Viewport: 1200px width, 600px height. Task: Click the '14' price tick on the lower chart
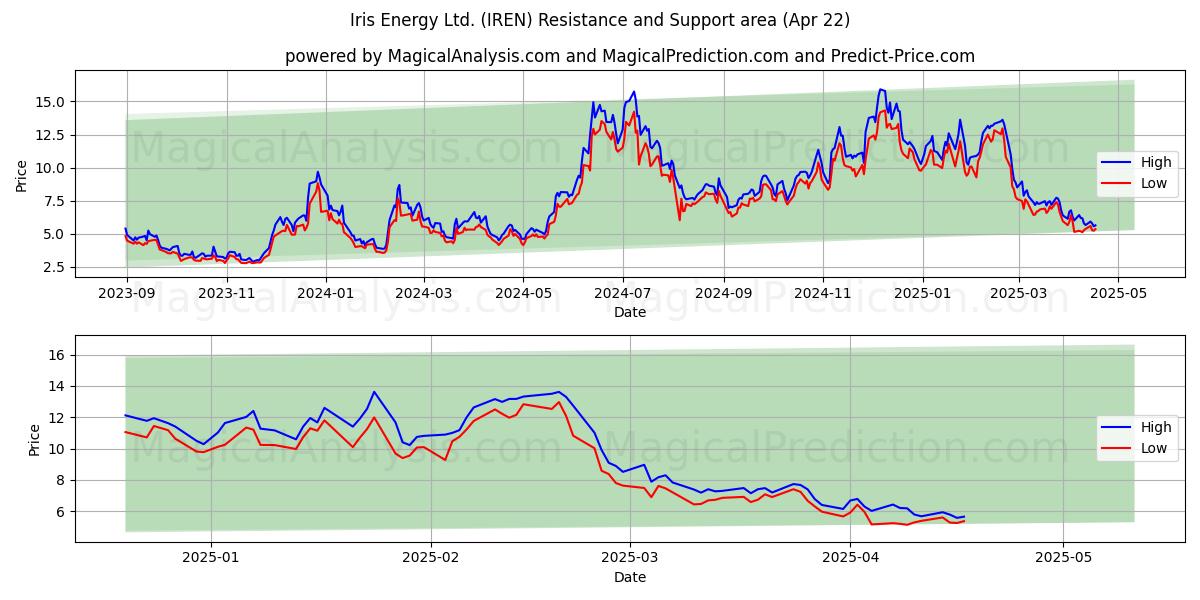[x=57, y=386]
